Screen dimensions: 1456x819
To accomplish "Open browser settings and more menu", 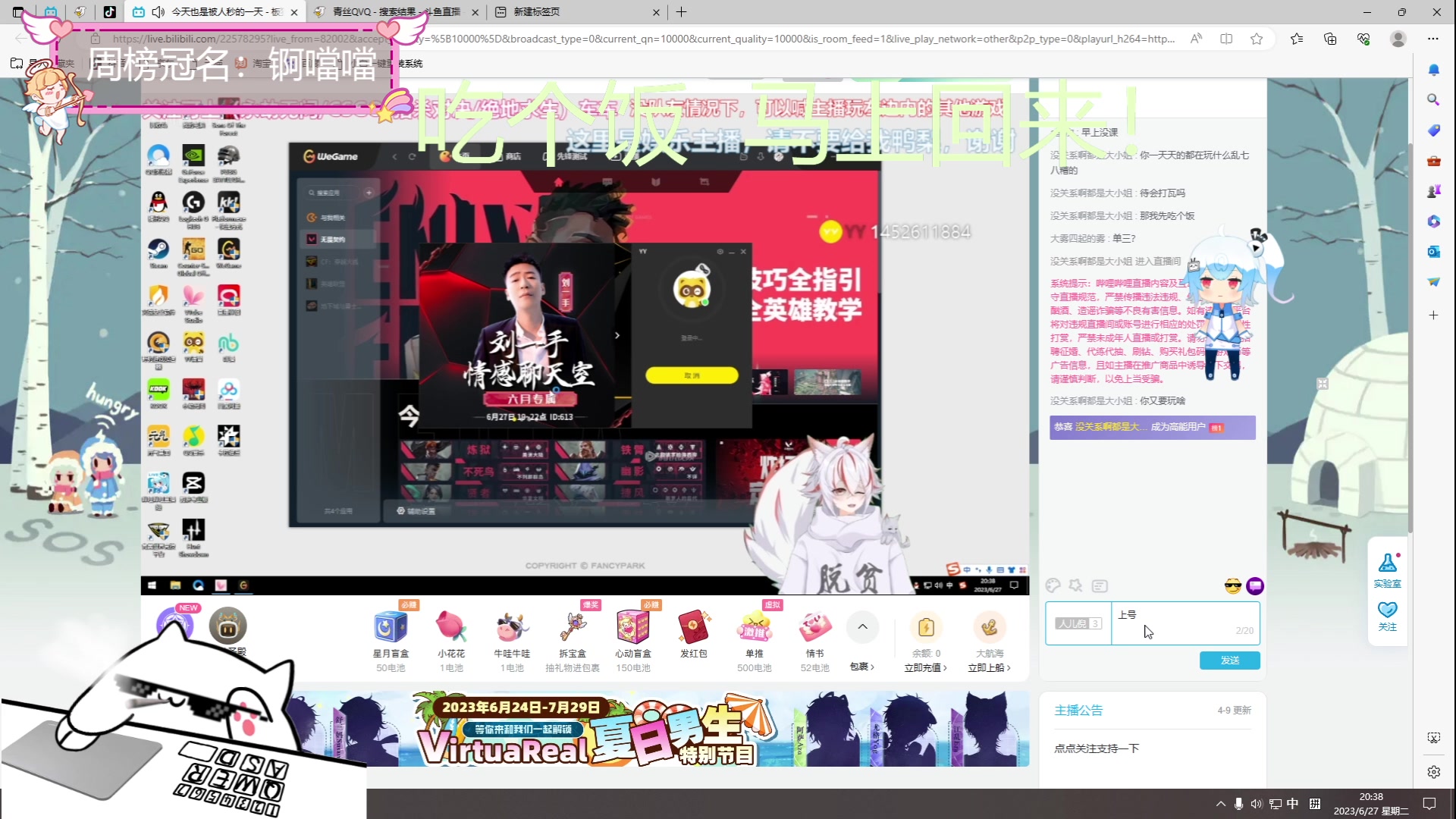I will 1432,39.
